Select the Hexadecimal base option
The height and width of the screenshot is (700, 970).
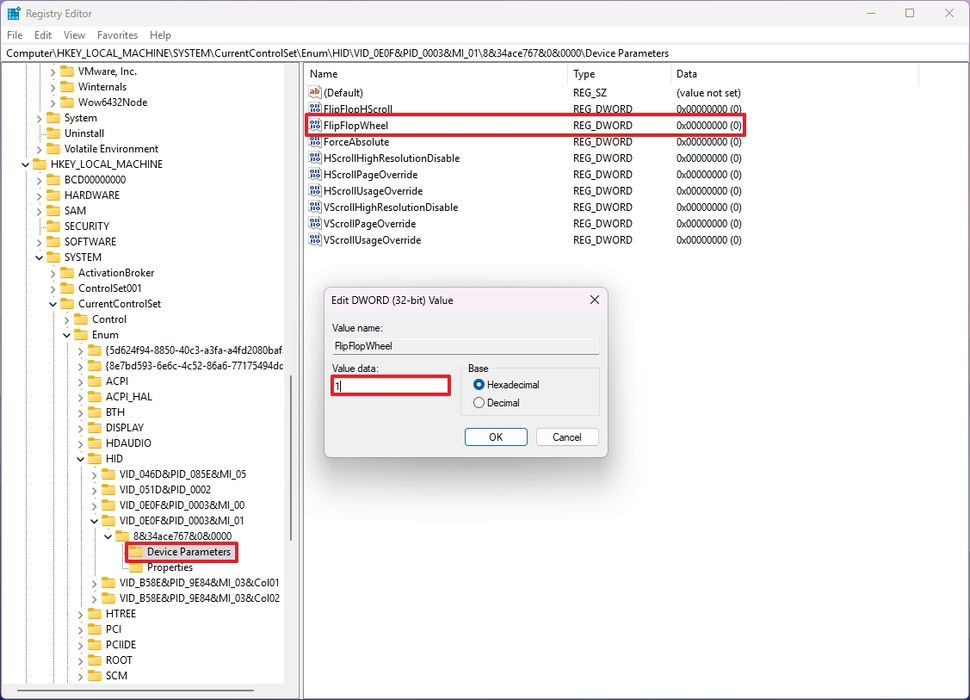[x=479, y=383]
